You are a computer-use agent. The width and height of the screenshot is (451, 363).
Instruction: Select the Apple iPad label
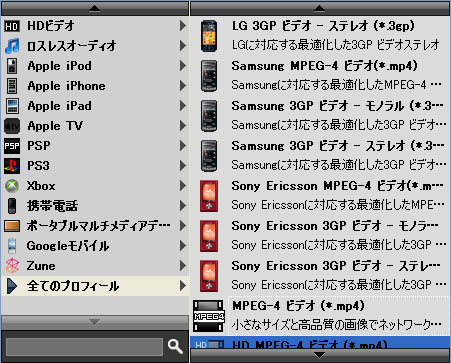click(60, 106)
